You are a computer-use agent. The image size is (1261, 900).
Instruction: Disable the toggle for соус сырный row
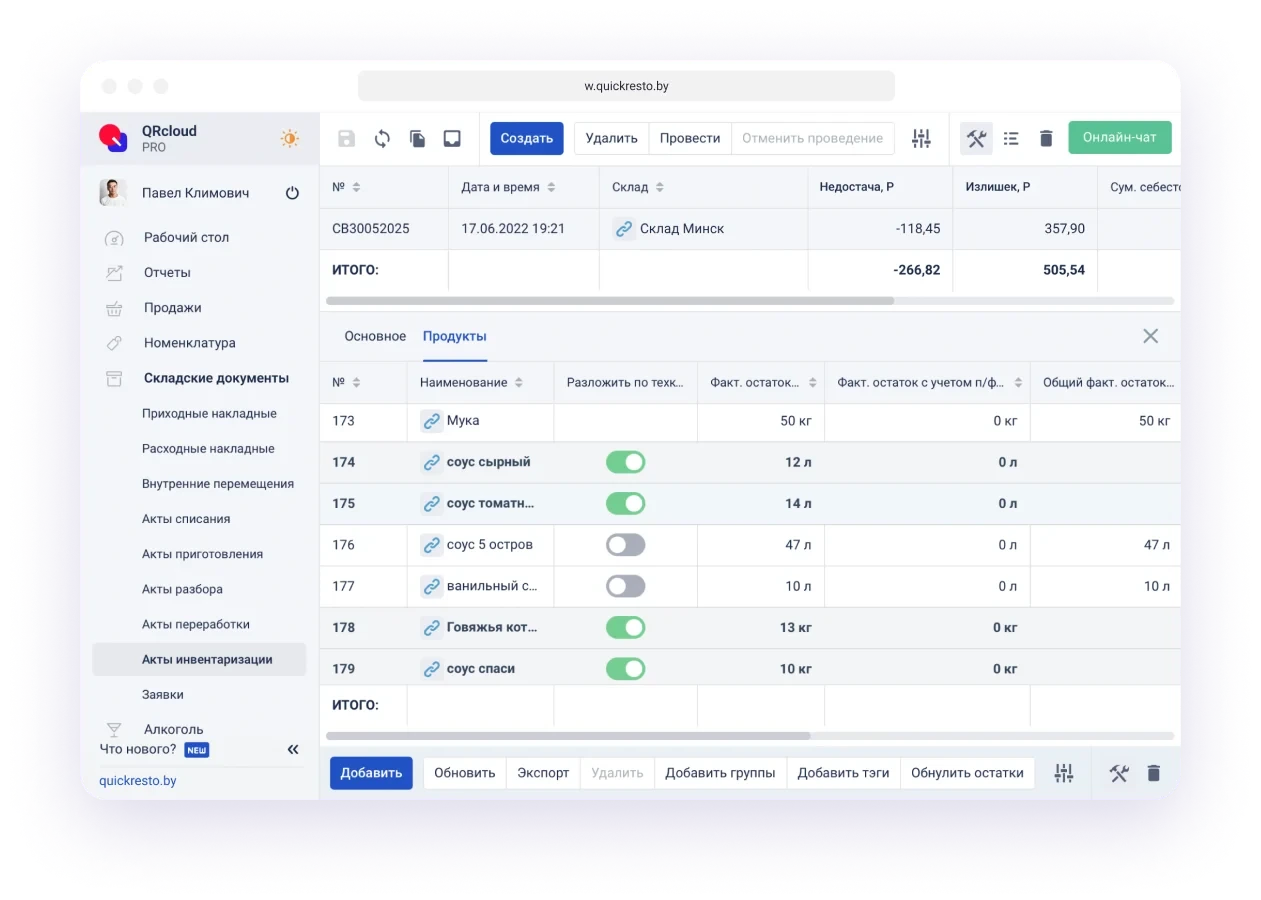625,462
